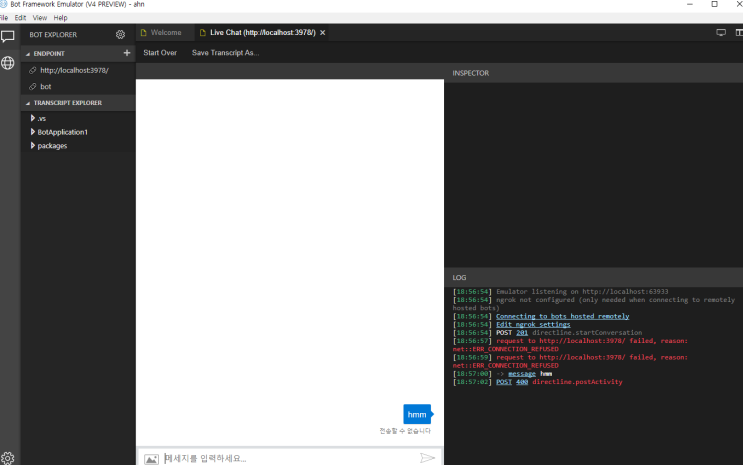Close the Live Chat tab
743x465 pixels.
(323, 33)
